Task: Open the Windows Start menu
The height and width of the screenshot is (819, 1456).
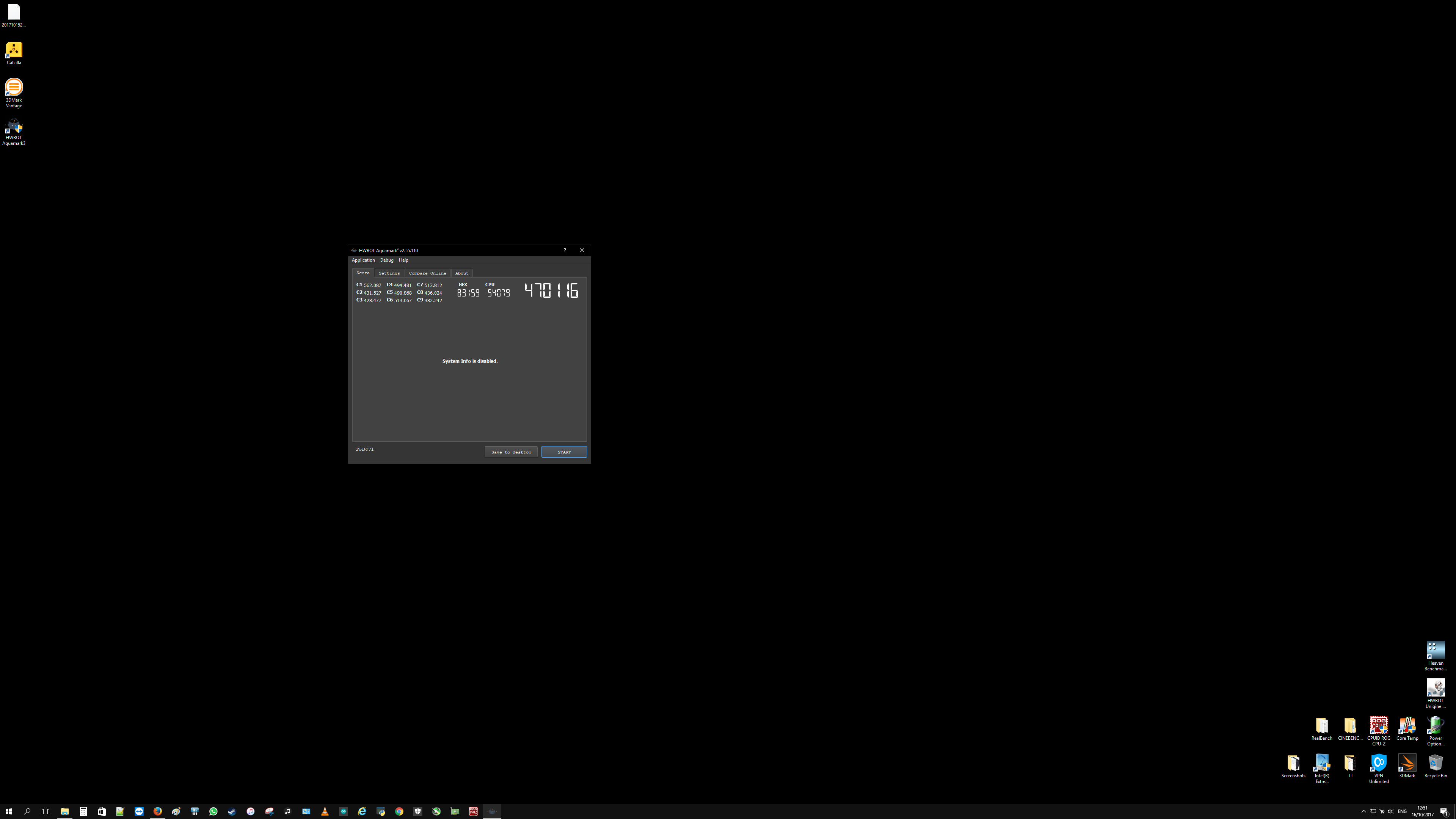Action: click(9, 811)
